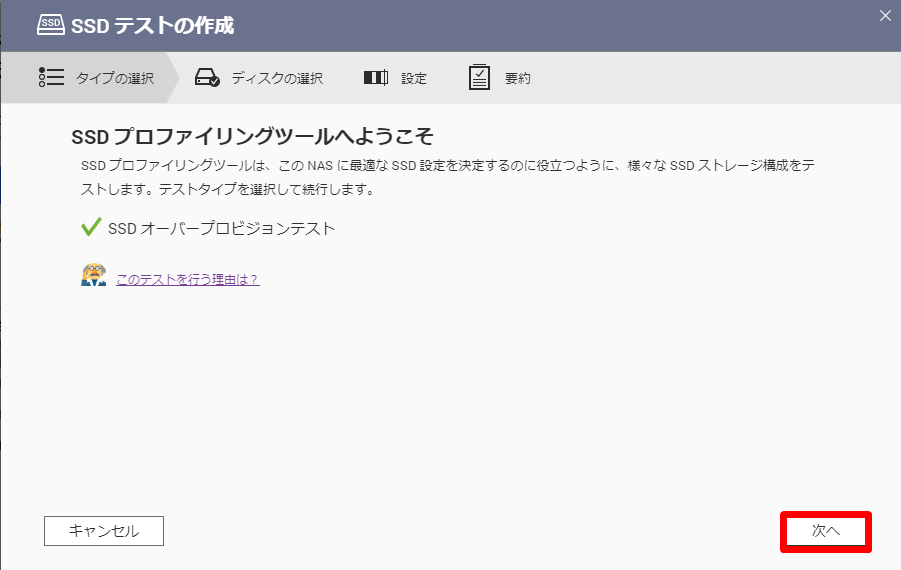The width and height of the screenshot is (901, 570).
Task: Go to the ディスクの選択 wizard step
Action: 277,78
